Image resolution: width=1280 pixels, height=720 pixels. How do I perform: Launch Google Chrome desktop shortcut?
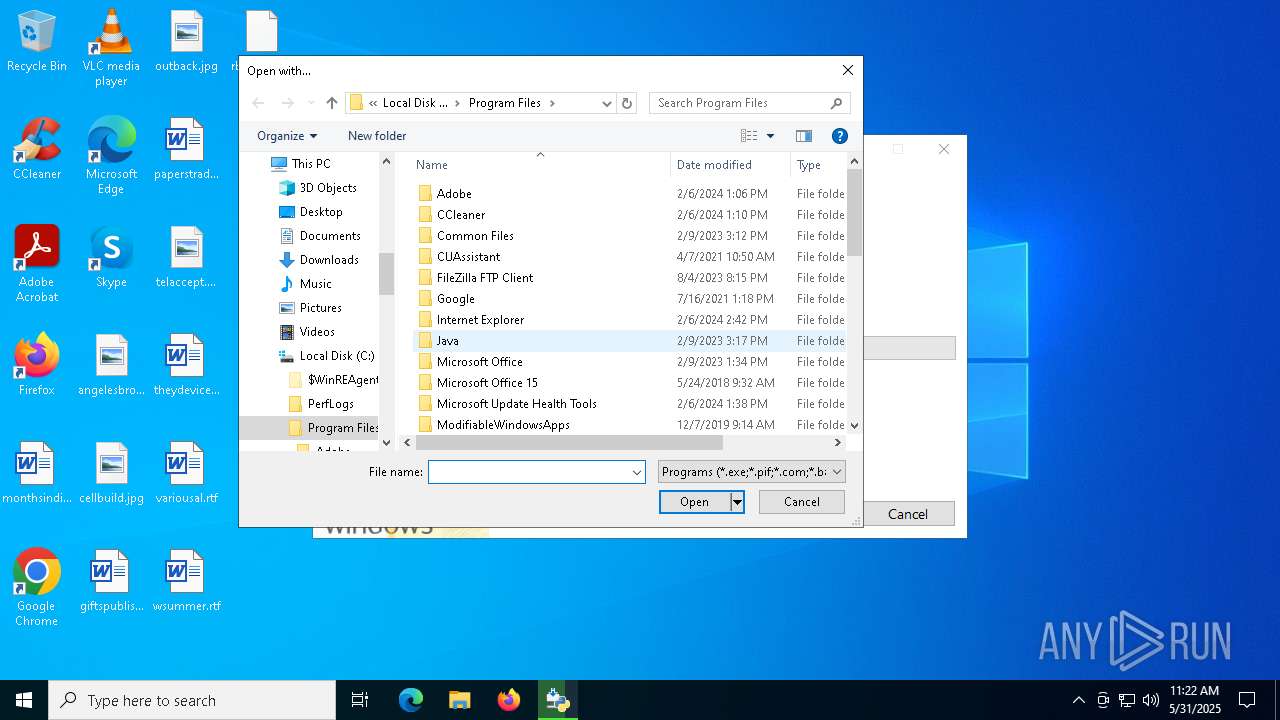pos(37,588)
